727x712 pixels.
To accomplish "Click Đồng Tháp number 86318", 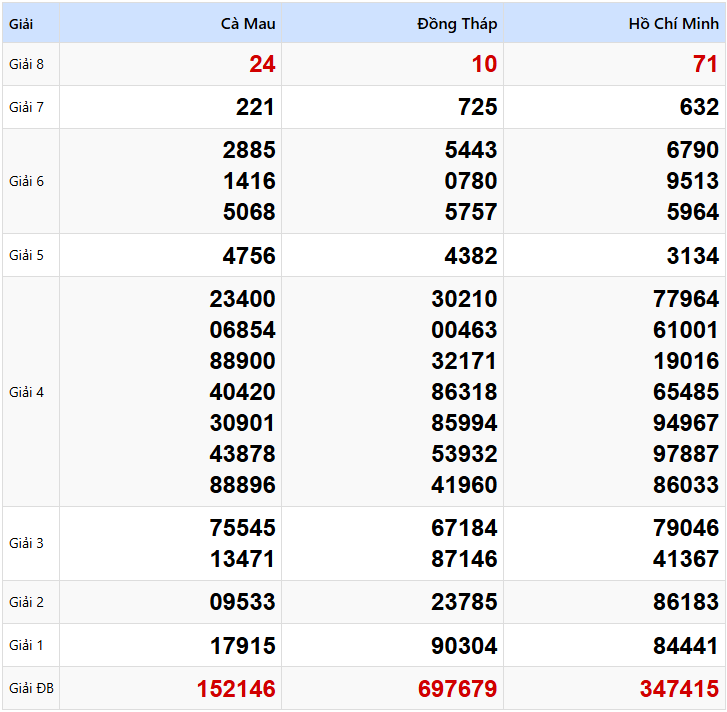I will coord(464,392).
